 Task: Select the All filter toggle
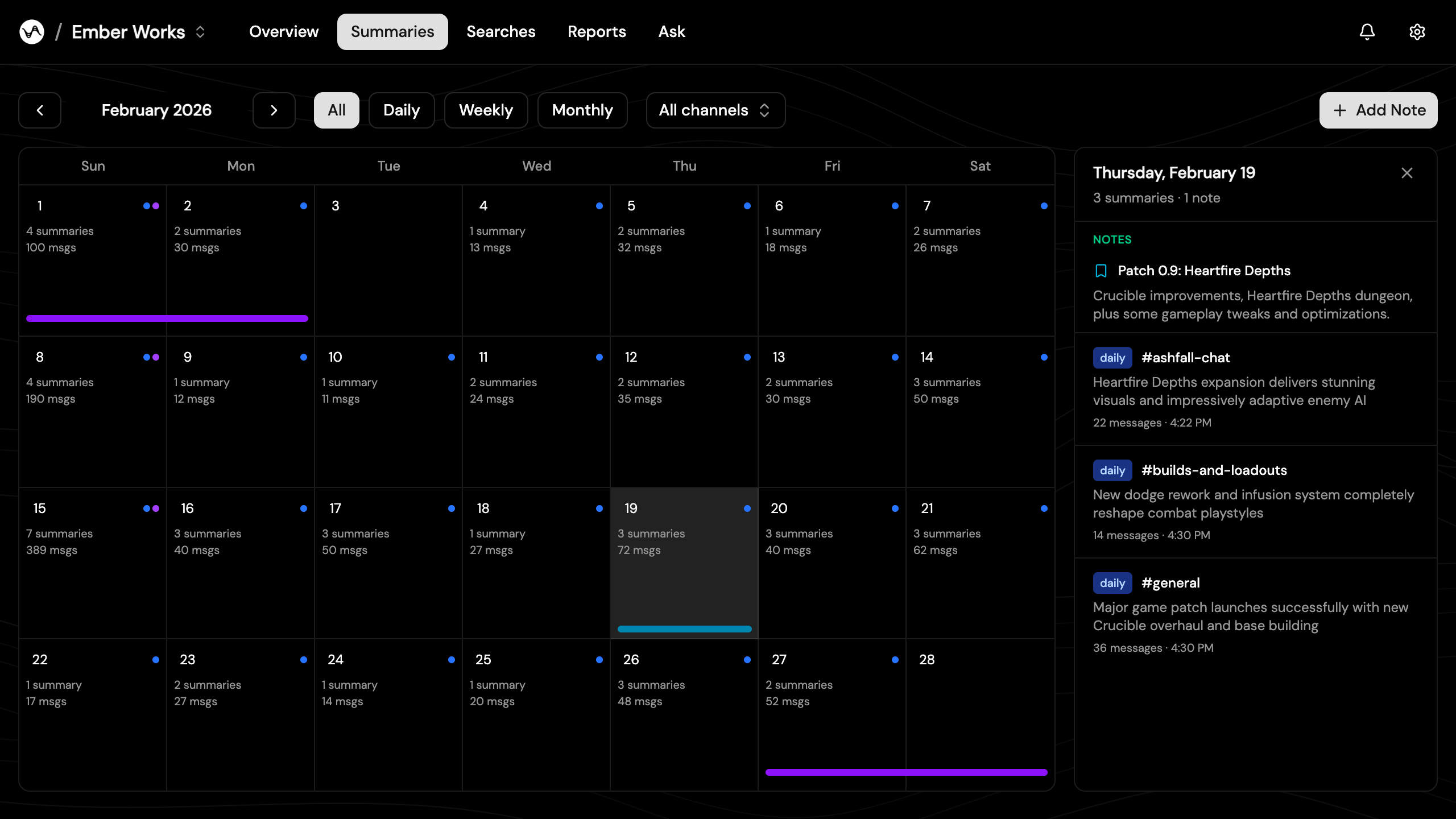[x=337, y=110]
